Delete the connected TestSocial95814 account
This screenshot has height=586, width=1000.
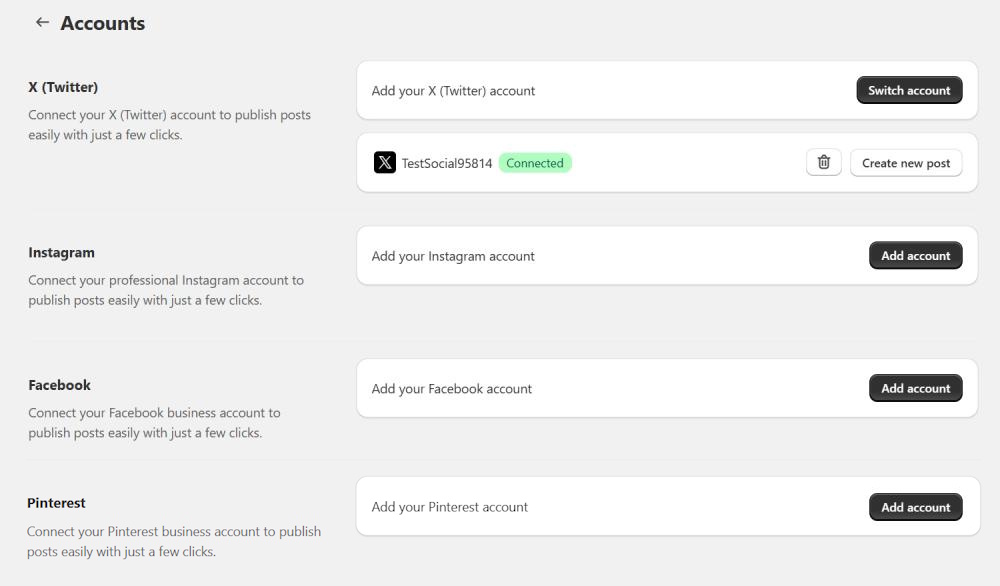(823, 163)
